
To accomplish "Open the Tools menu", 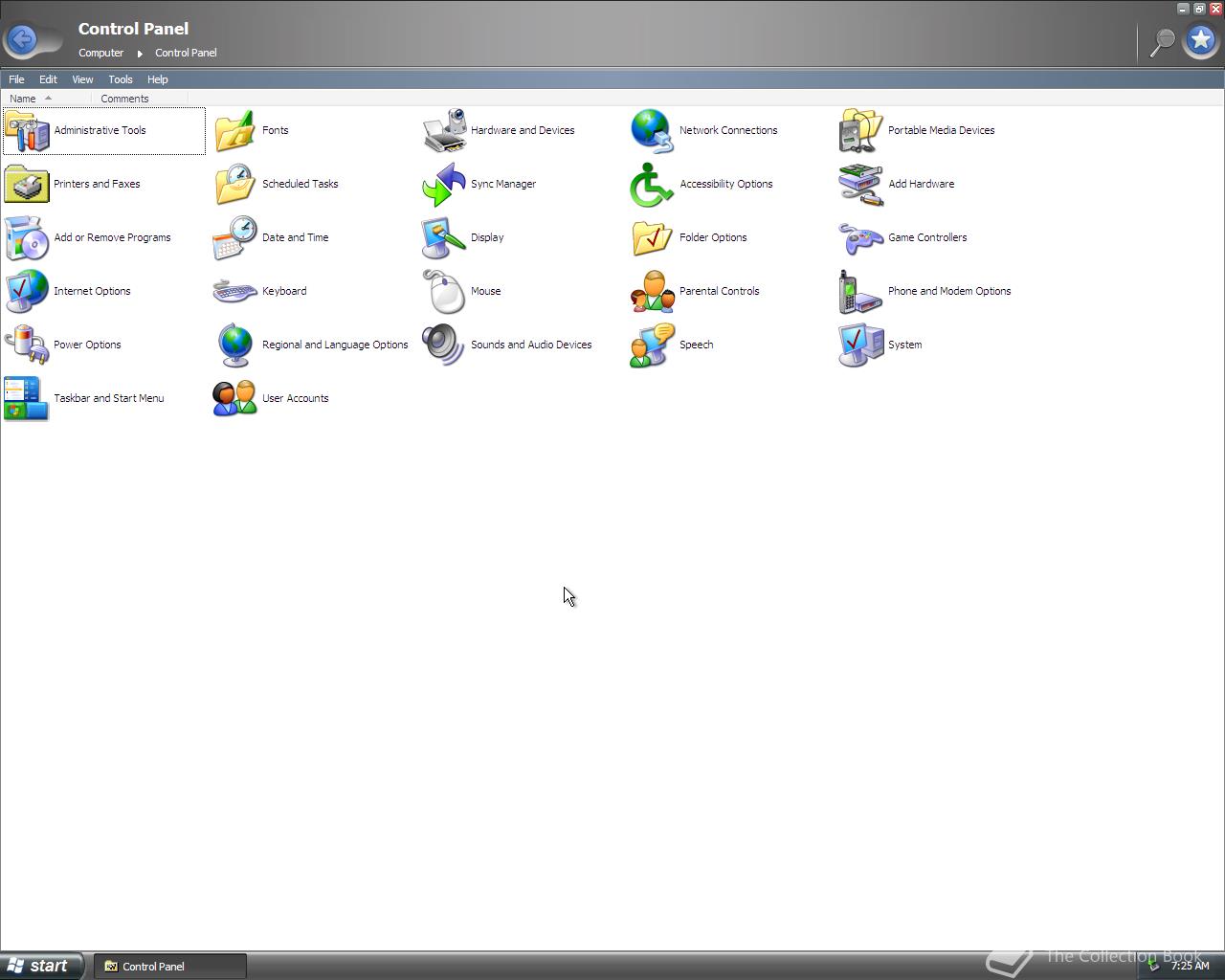I will [121, 79].
